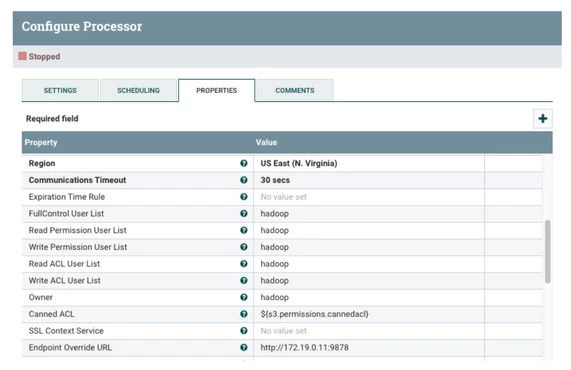Select the Properties tab
Image resolution: width=571 pixels, height=370 pixels.
tap(217, 90)
